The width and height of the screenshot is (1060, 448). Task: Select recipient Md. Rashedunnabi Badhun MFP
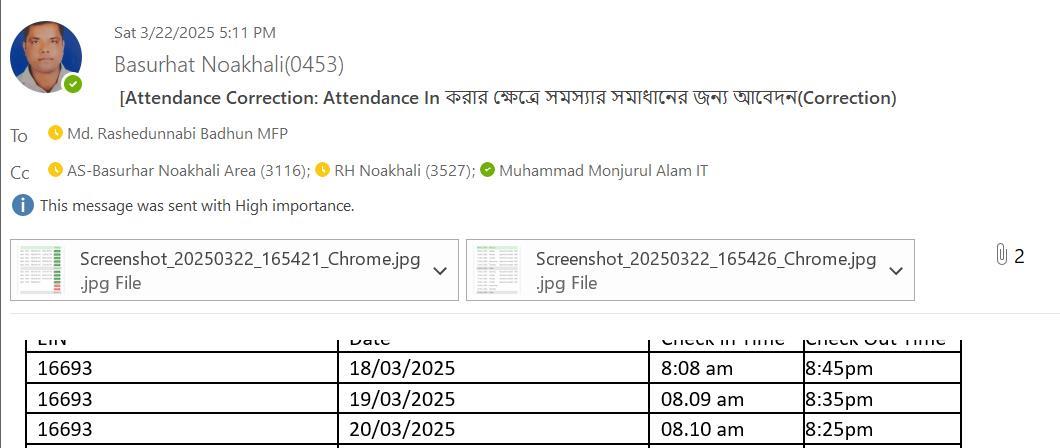point(177,134)
